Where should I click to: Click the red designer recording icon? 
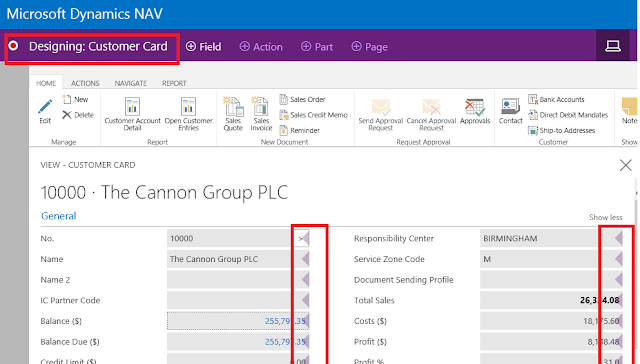(13, 45)
